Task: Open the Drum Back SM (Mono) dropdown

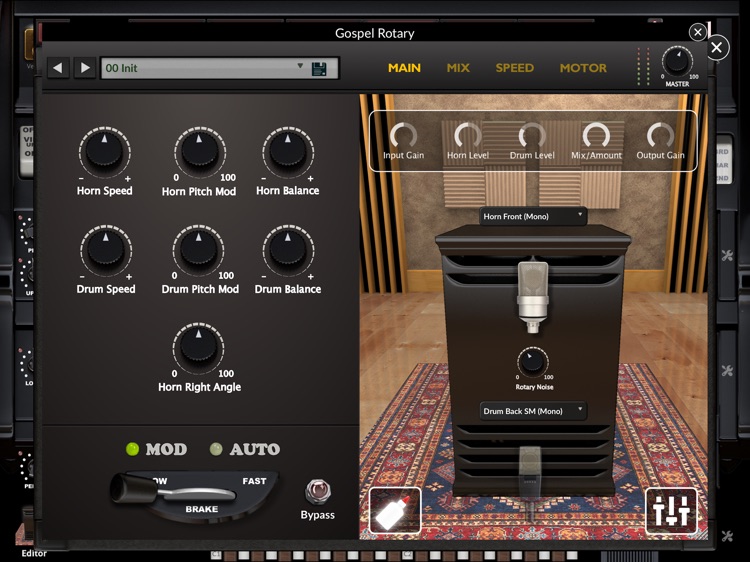Action: (x=533, y=411)
